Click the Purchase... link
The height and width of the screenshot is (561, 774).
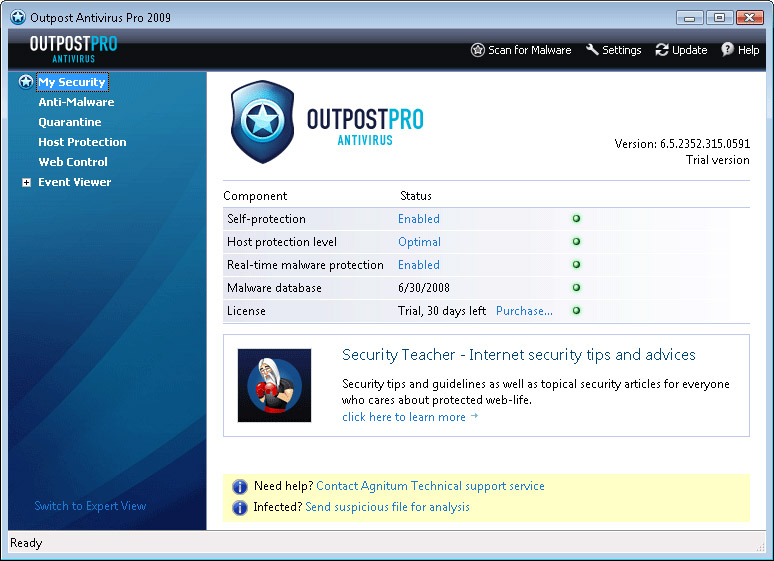[524, 311]
